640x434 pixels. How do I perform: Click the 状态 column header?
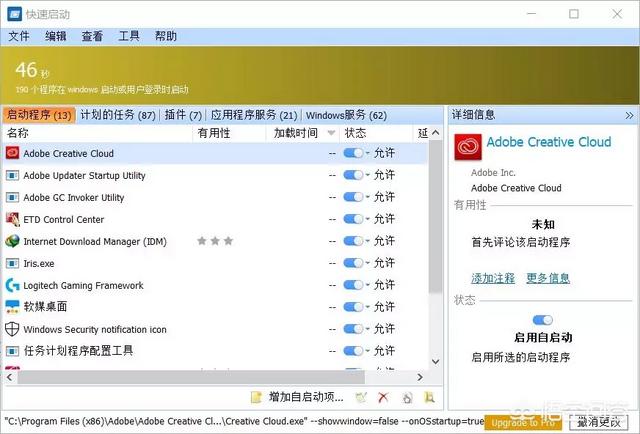[376, 133]
